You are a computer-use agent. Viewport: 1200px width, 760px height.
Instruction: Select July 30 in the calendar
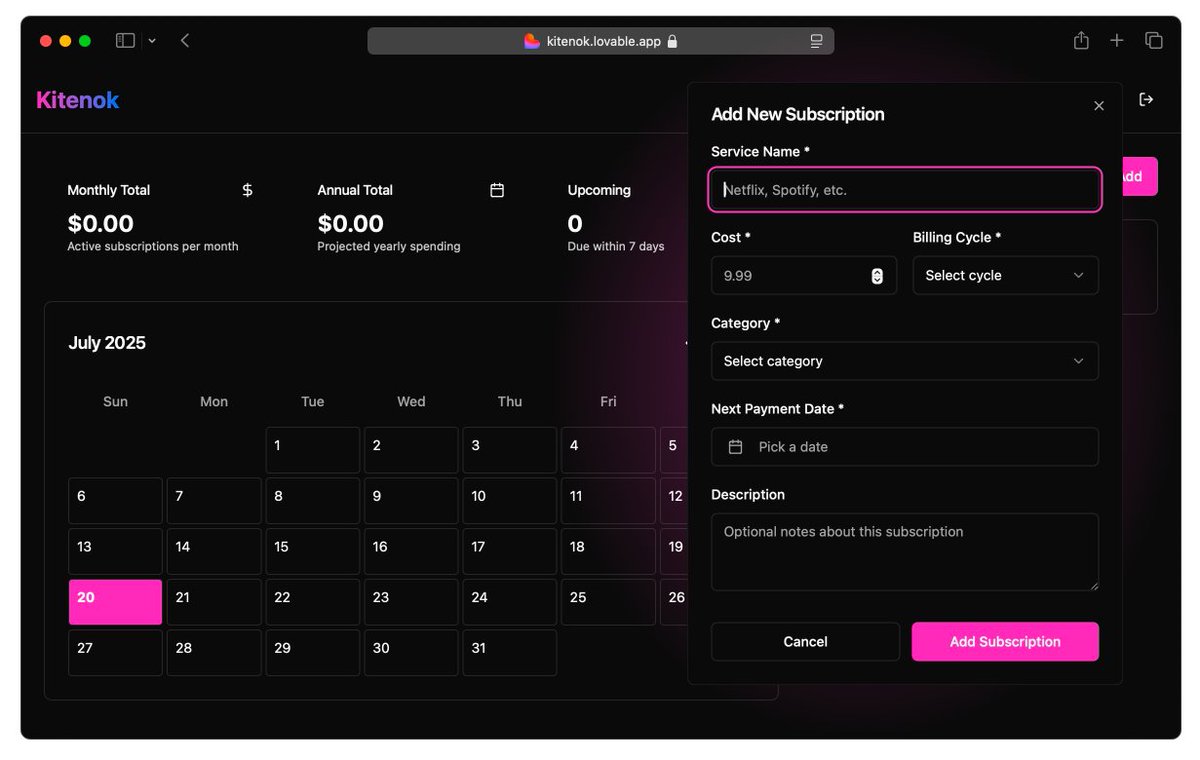(411, 652)
